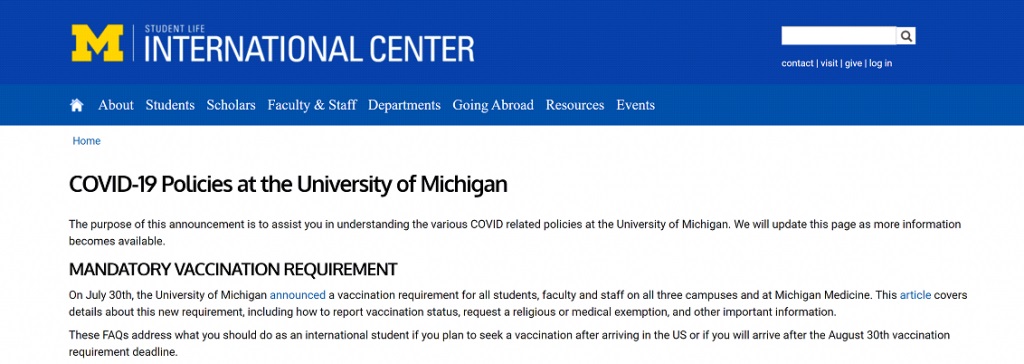Open the 'article' hyperlink
Viewport: 1024px width, 364px height.
tap(915, 295)
